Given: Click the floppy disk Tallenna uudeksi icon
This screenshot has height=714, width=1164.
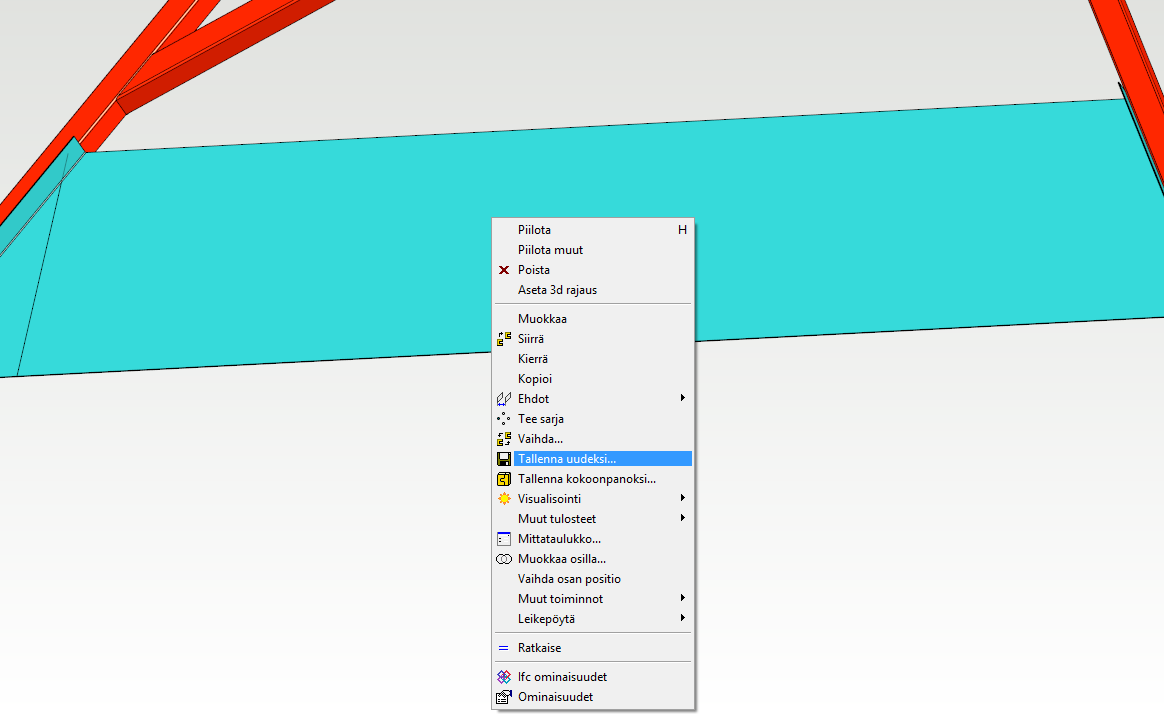Looking at the screenshot, I should point(504,459).
